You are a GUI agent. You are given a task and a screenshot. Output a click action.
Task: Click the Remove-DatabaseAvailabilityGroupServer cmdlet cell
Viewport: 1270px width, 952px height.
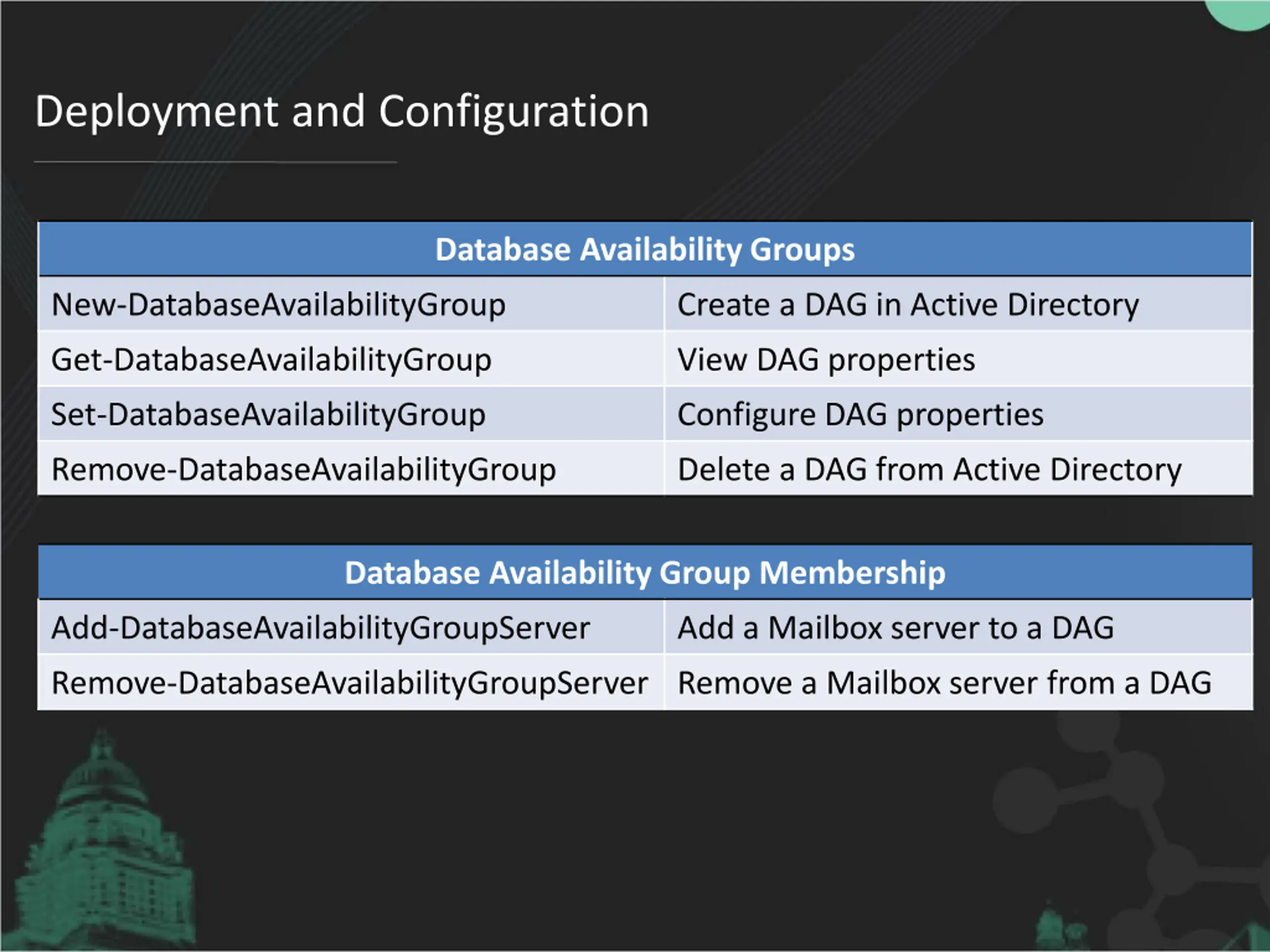351,682
